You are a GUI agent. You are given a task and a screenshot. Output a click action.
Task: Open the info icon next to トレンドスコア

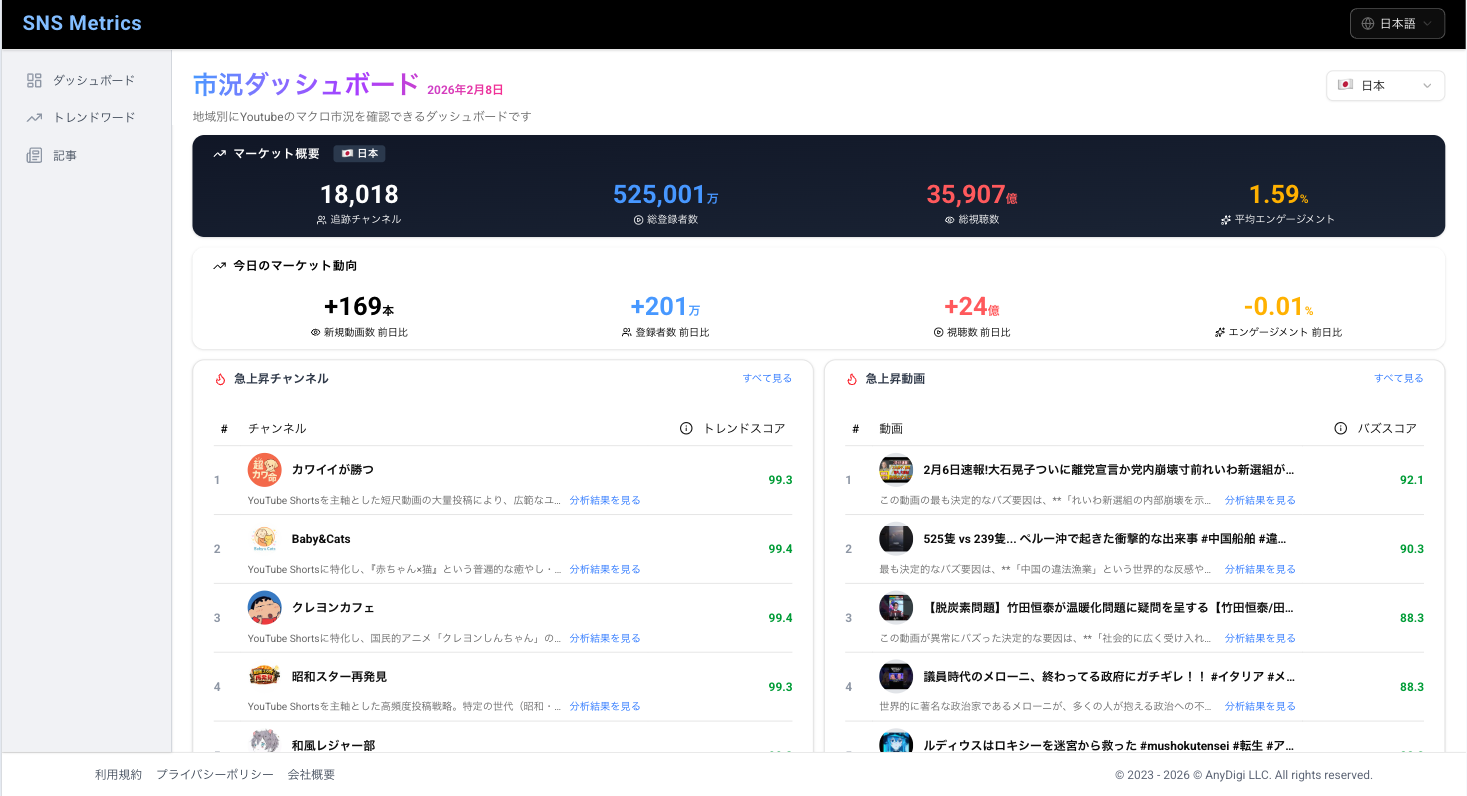[685, 427]
